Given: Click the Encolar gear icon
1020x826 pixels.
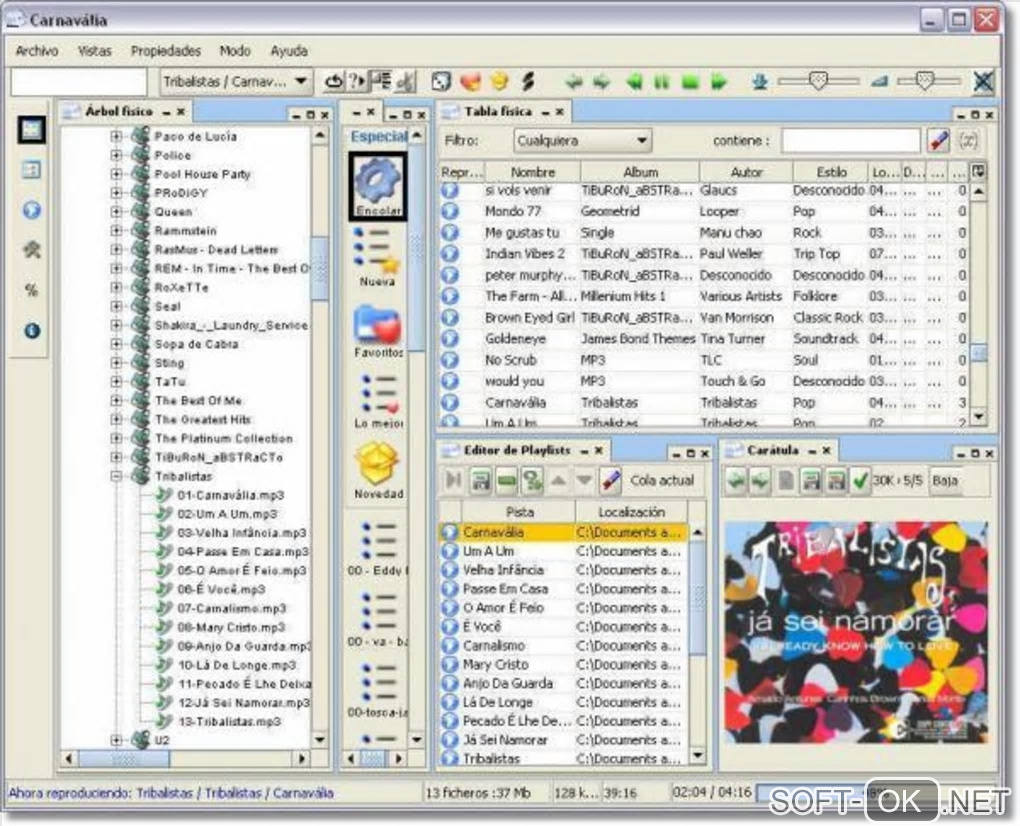Looking at the screenshot, I should pyautogui.click(x=378, y=187).
